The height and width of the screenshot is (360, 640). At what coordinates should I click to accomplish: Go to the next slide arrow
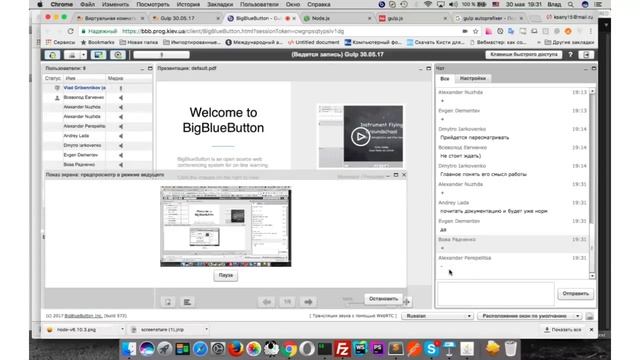point(308,302)
